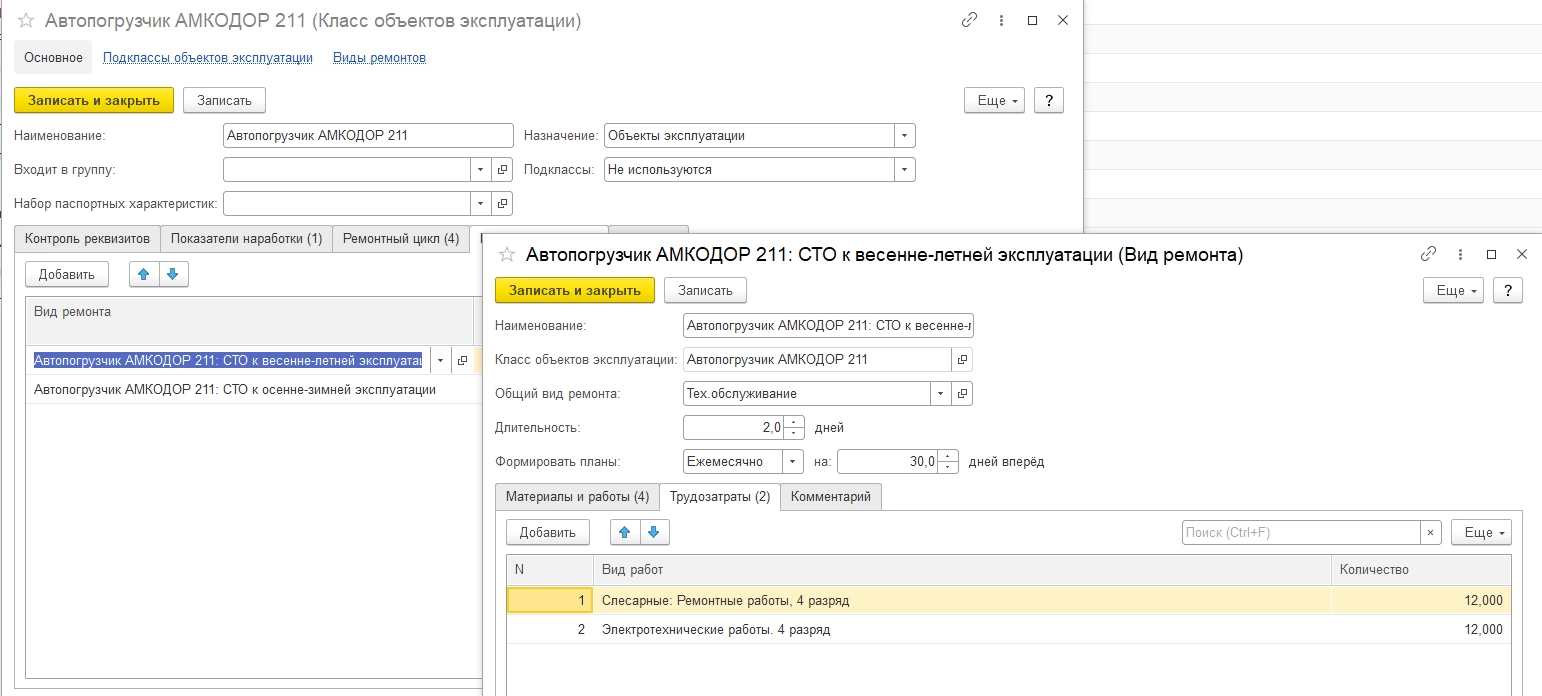Move row up in Трудозатраты table
The height and width of the screenshot is (696, 1542).
(625, 532)
